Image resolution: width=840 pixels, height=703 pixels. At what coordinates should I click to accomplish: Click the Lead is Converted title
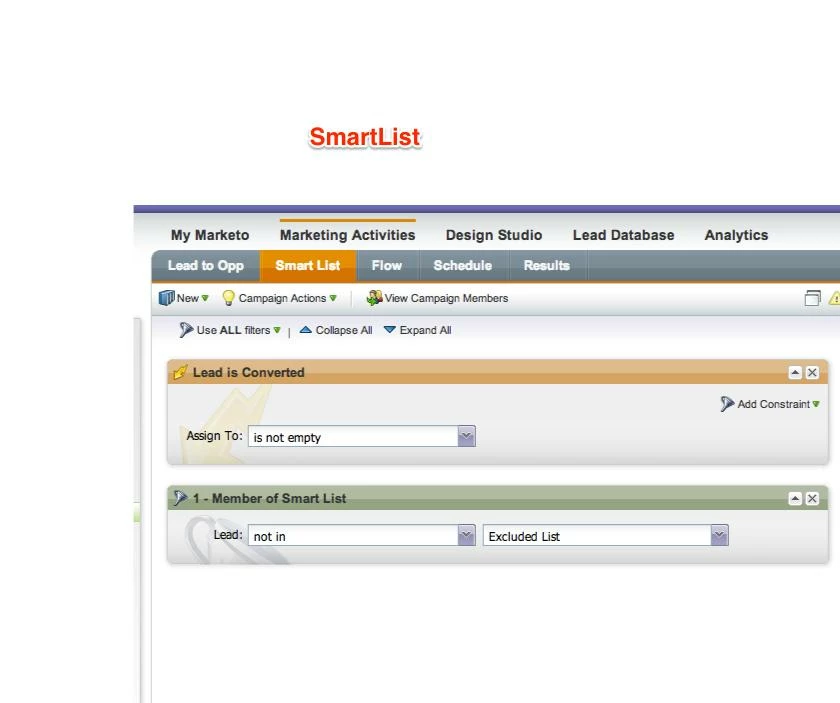[x=249, y=372]
